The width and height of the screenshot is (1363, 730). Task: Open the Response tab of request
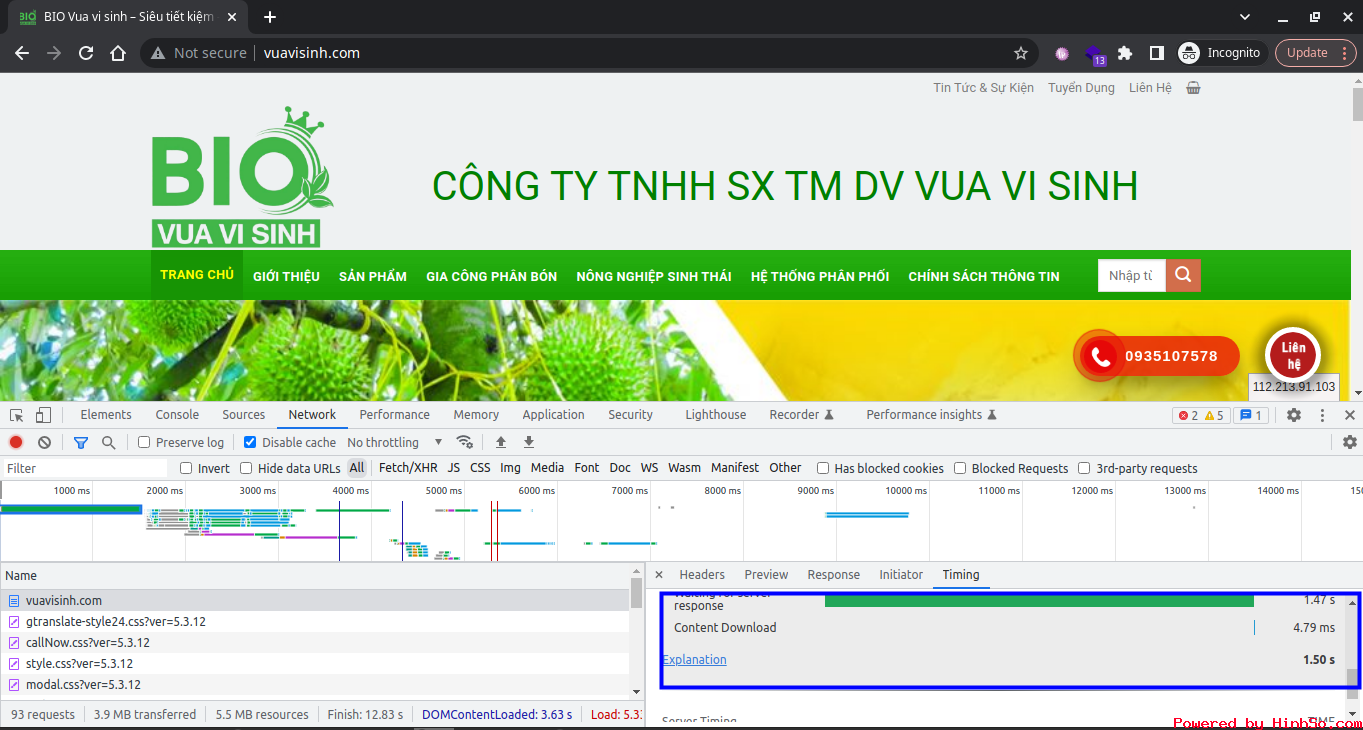click(834, 575)
